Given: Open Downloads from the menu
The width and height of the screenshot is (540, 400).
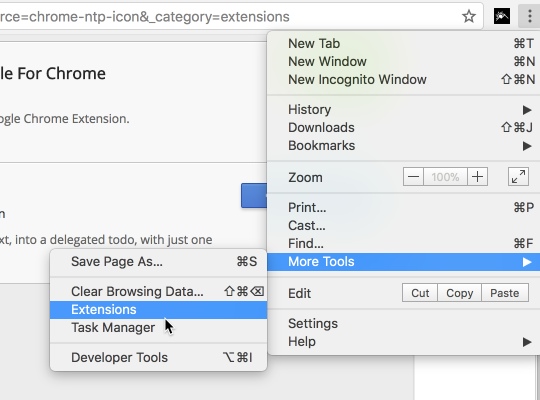Looking at the screenshot, I should click(404, 127).
